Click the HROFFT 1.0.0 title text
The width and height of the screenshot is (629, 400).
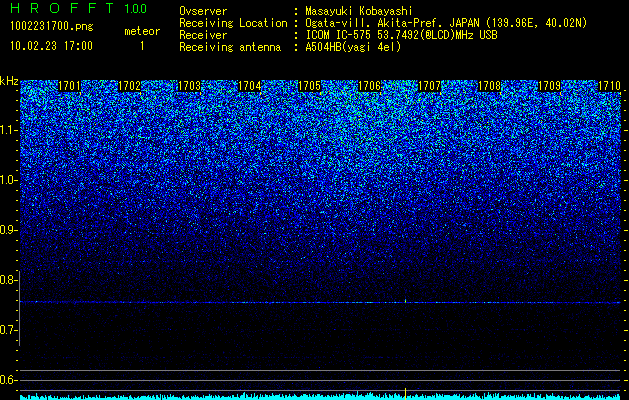coord(79,8)
